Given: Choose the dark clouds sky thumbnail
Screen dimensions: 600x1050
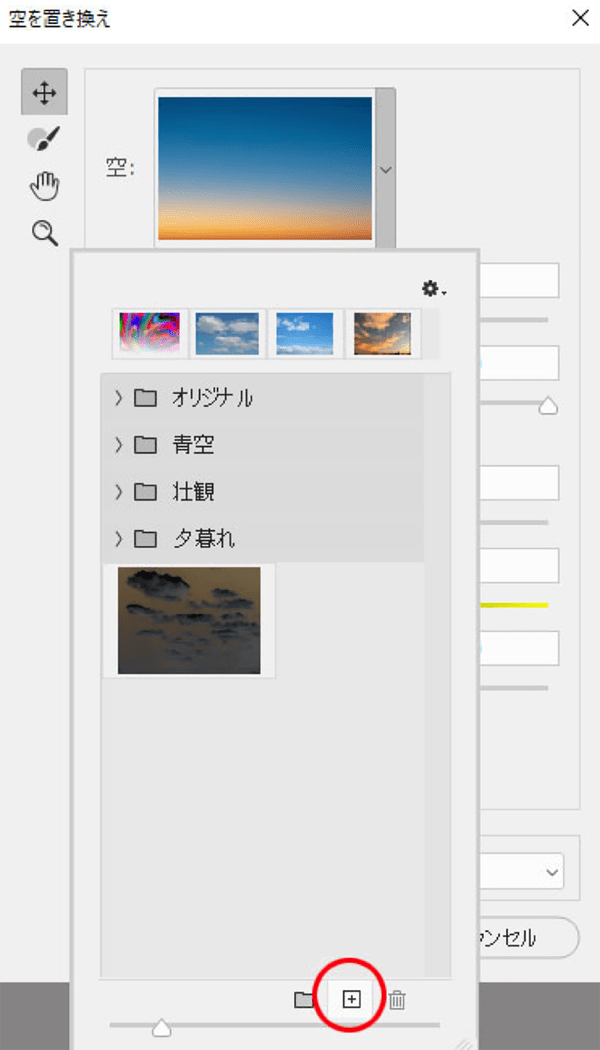Looking at the screenshot, I should pyautogui.click(x=189, y=620).
